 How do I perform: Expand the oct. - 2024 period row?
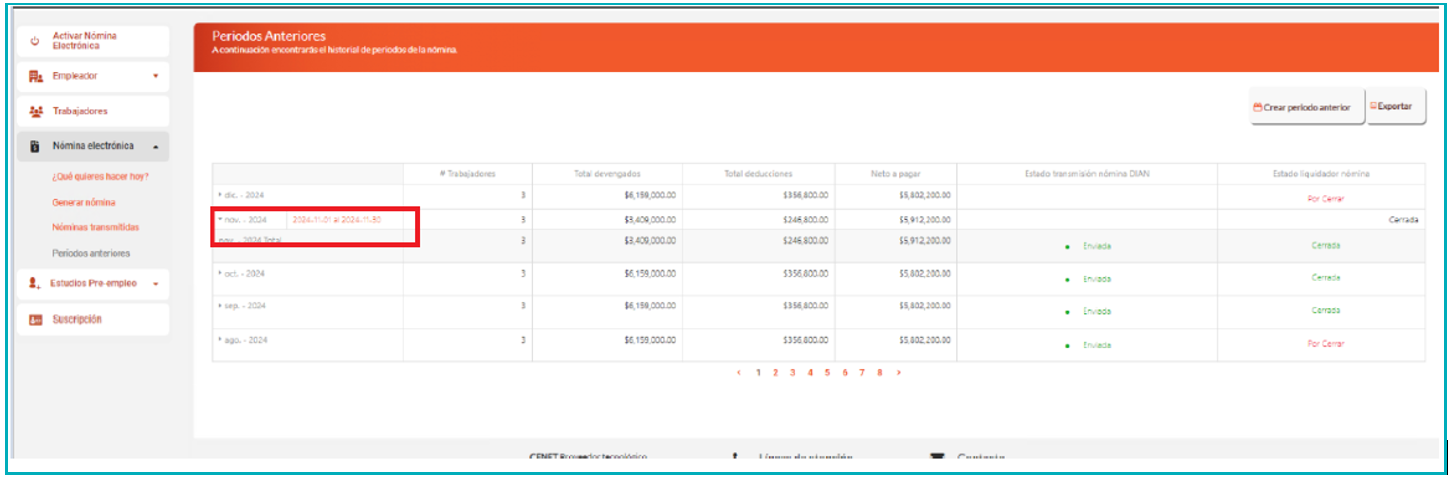pos(220,273)
